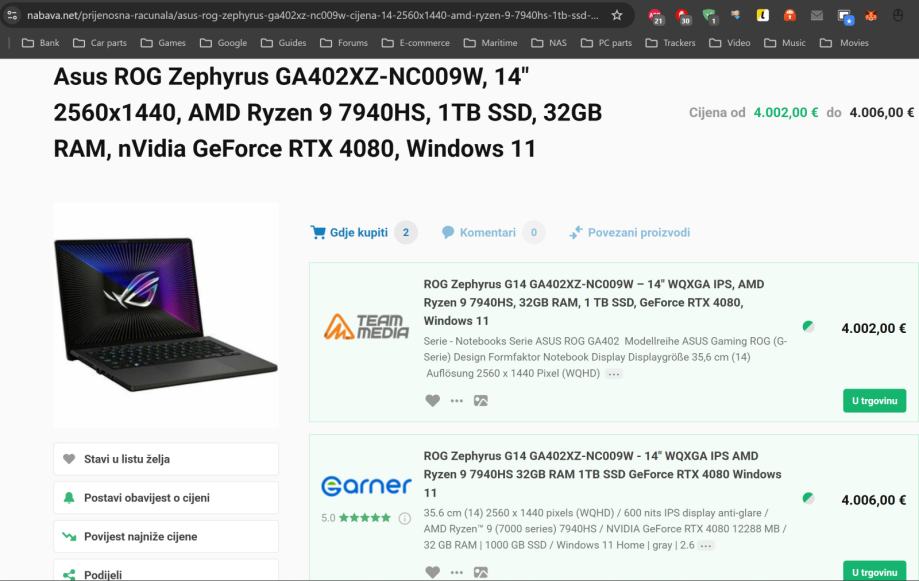Open Povijest najniže cijene price history

pos(166,536)
